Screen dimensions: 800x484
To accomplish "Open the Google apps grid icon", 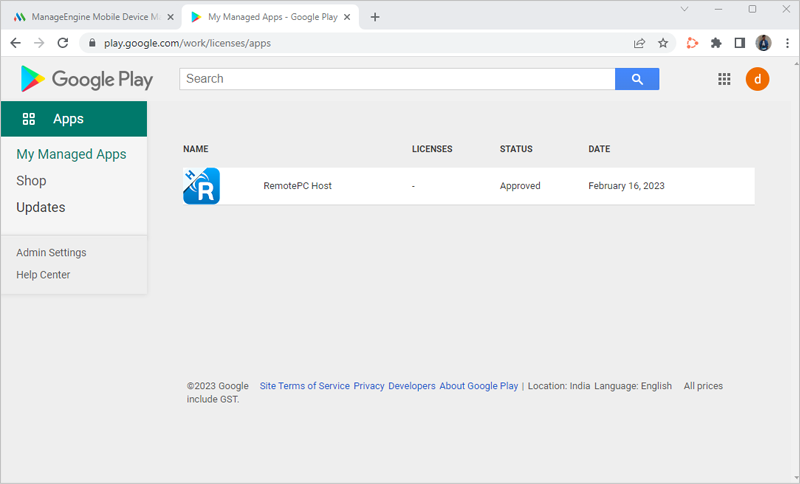I will [x=725, y=80].
